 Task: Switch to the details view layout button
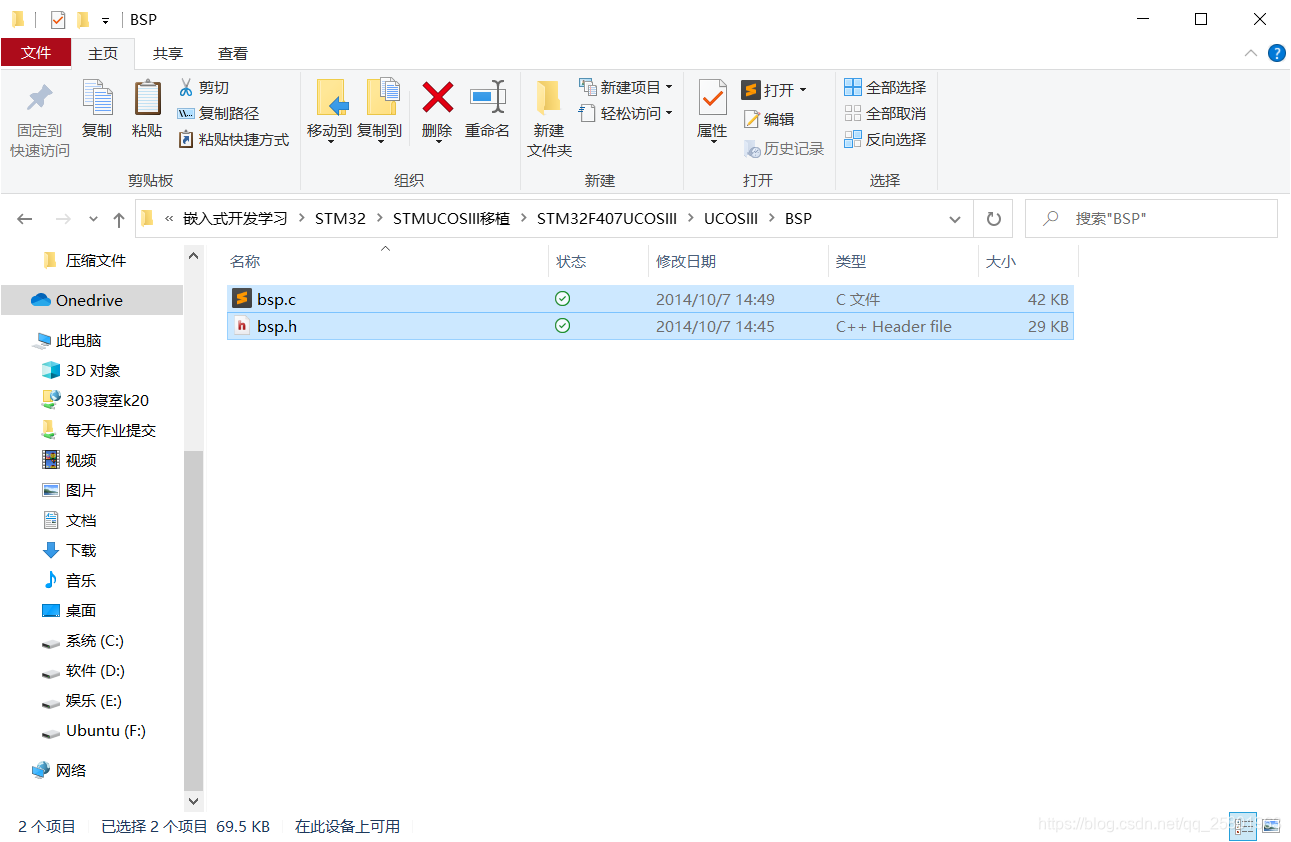pos(1243,826)
